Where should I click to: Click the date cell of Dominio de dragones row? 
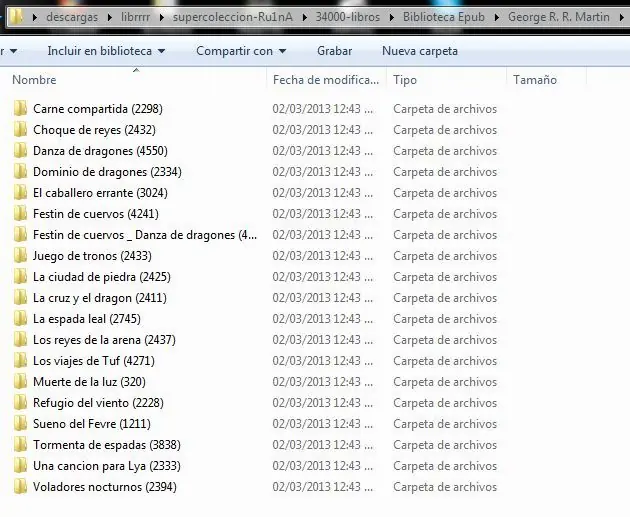coord(323,172)
